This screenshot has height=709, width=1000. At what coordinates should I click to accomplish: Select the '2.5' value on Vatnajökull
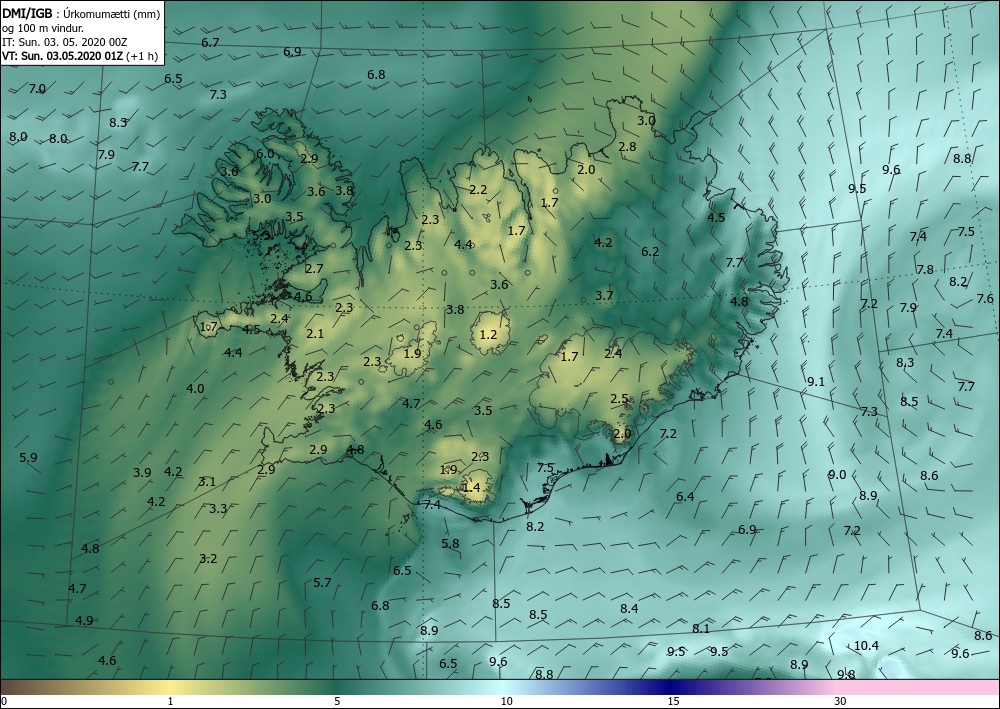[x=619, y=399]
